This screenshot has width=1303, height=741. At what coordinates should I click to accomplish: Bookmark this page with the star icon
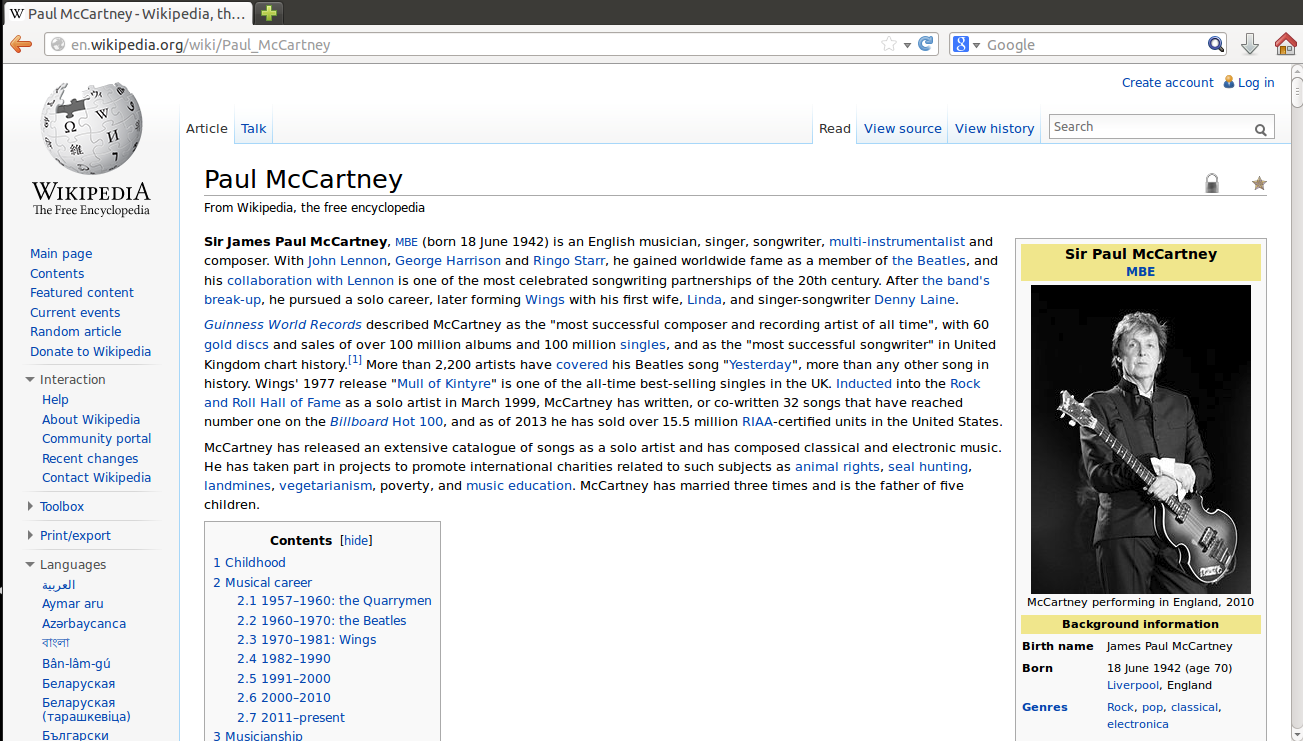[889, 44]
